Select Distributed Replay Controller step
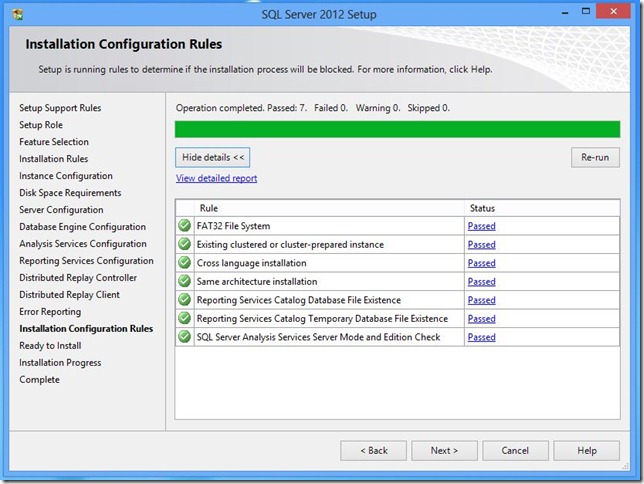This screenshot has height=484, width=644. [x=78, y=278]
